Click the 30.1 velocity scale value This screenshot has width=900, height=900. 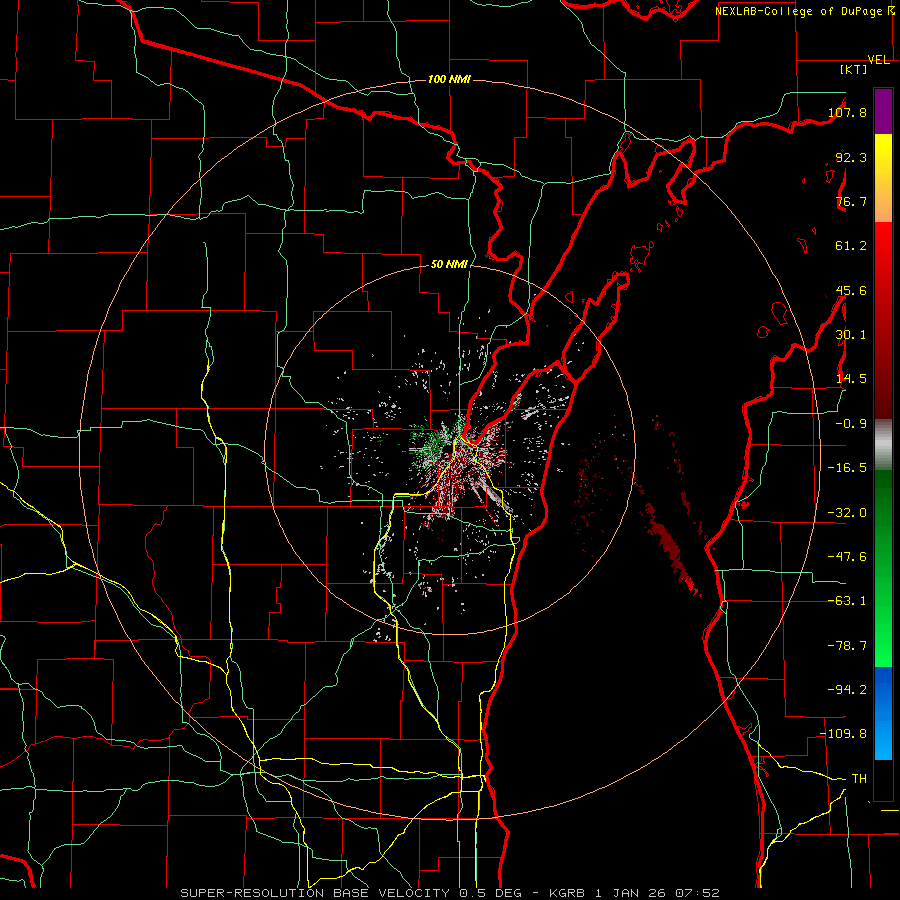pyautogui.click(x=851, y=335)
